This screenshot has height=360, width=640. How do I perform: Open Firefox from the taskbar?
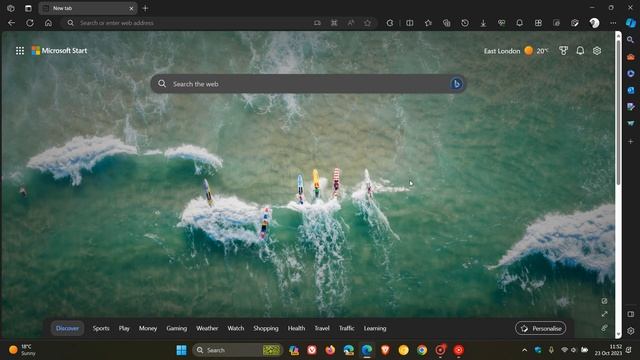tap(330, 350)
